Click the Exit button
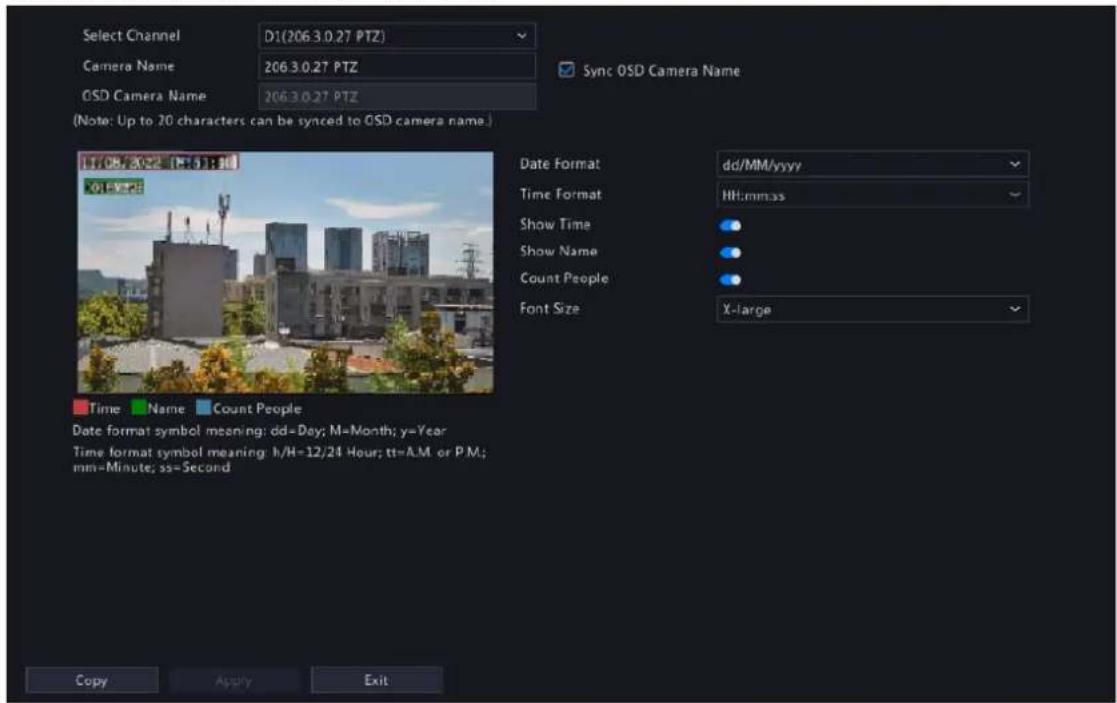Image resolution: width=1117 pixels, height=703 pixels. [x=376, y=680]
